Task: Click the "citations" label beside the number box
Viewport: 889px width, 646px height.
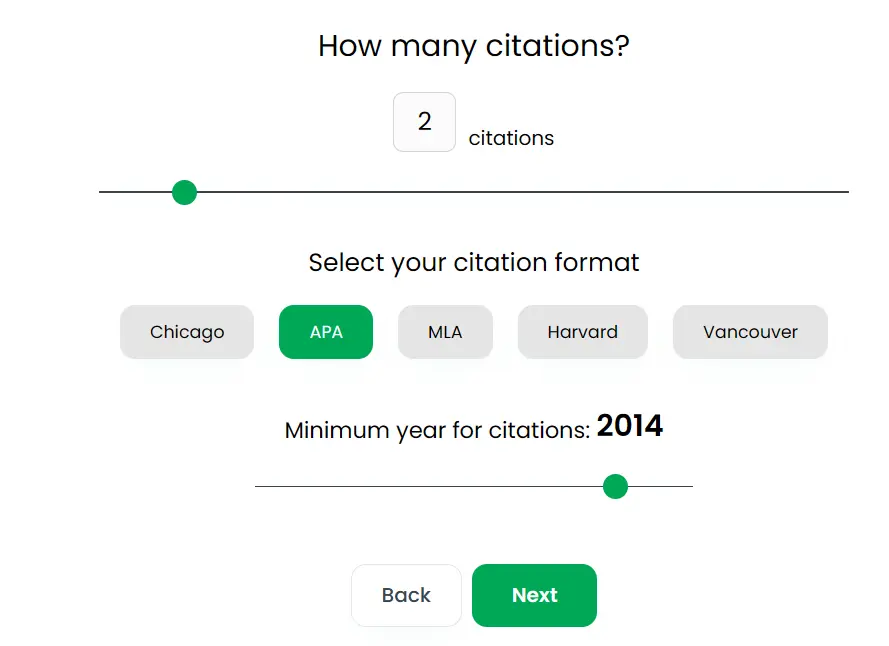Action: [511, 138]
